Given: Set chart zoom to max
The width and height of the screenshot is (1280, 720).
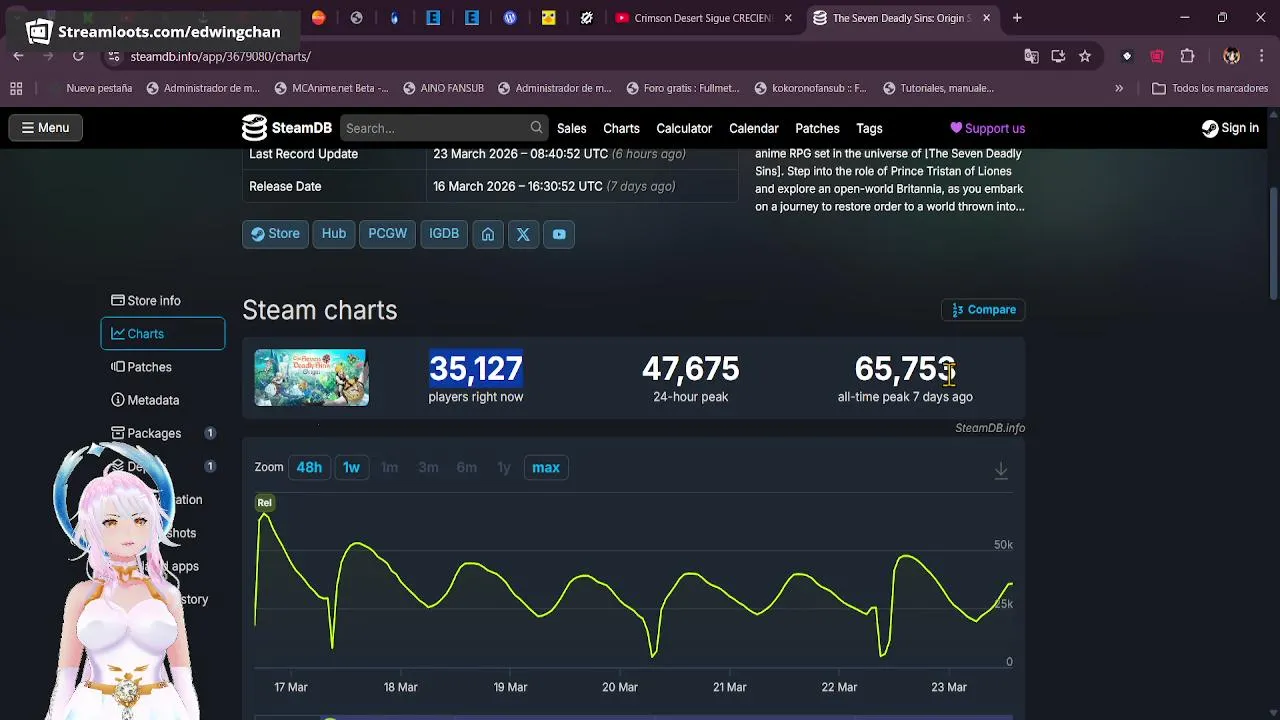Looking at the screenshot, I should pyautogui.click(x=546, y=467).
